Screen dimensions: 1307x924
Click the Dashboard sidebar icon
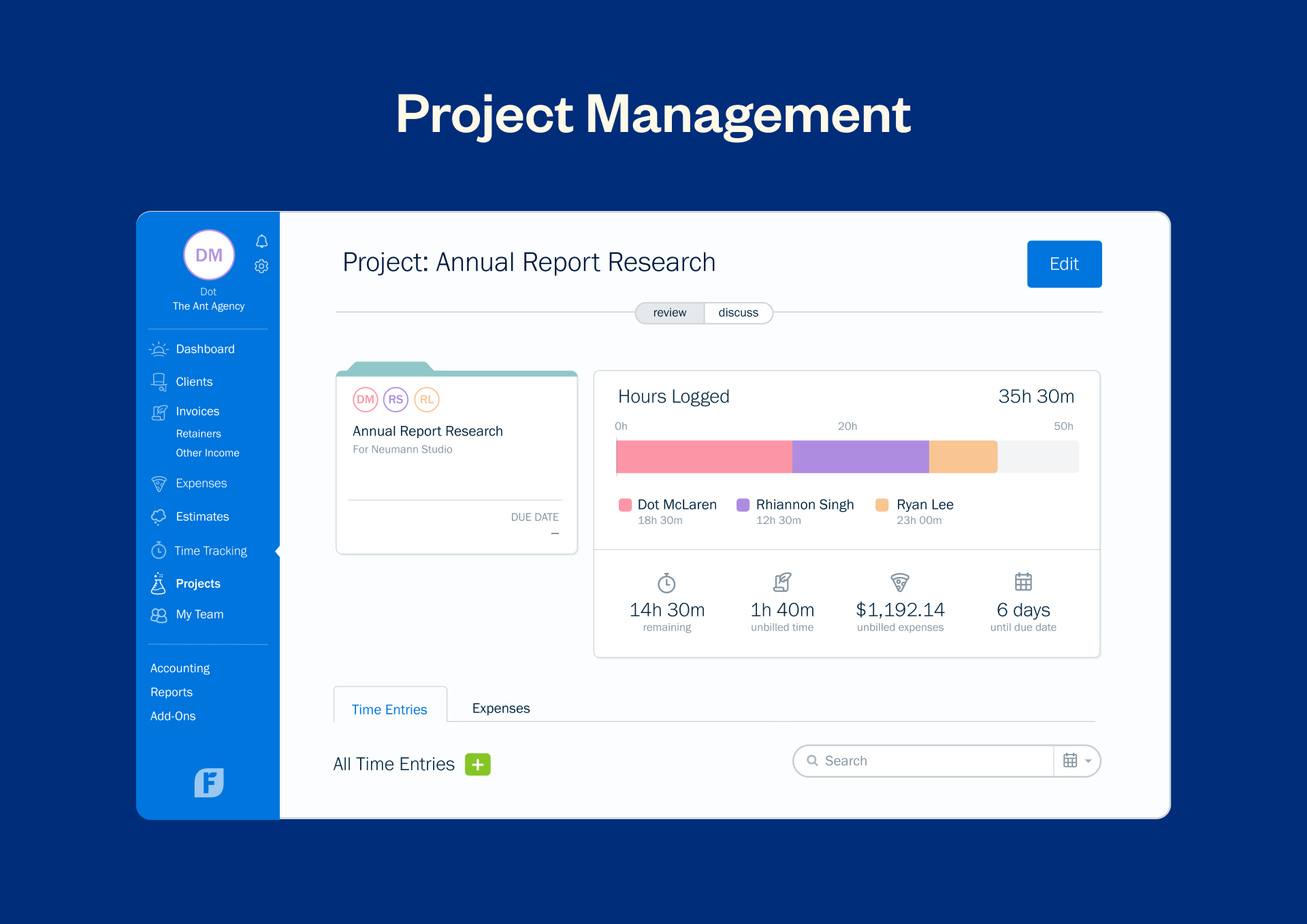tap(160, 349)
